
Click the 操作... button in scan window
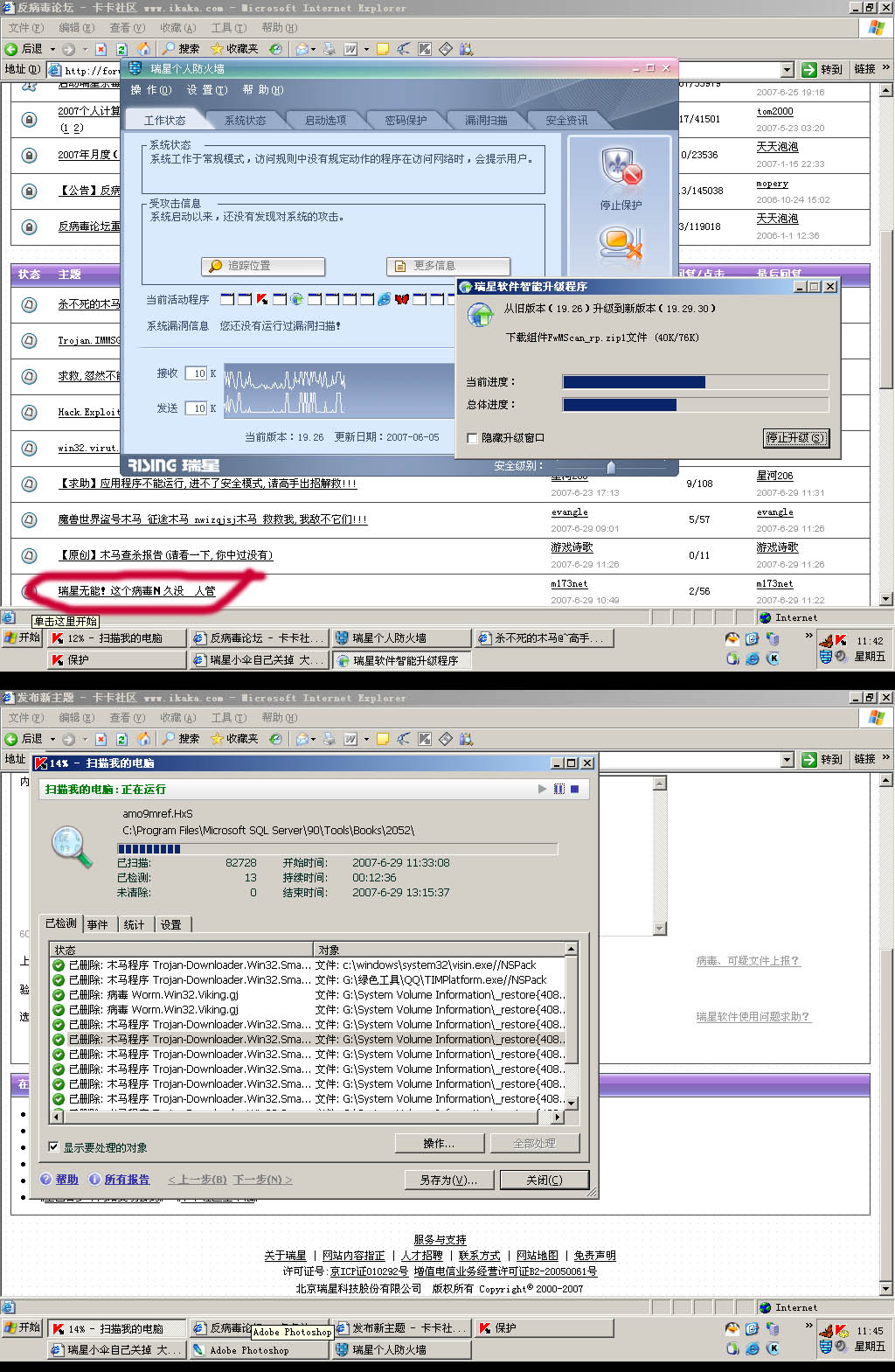click(x=440, y=1143)
